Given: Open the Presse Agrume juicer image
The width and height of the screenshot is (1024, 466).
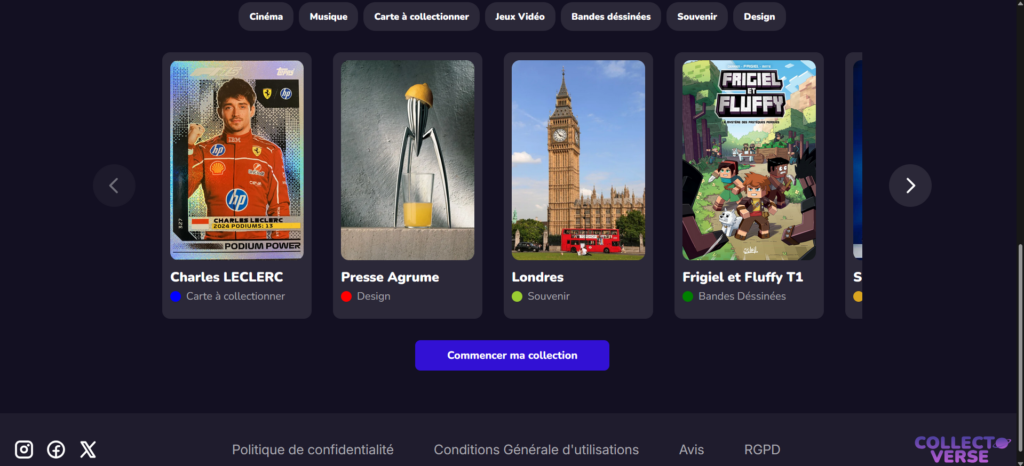Looking at the screenshot, I should [408, 160].
